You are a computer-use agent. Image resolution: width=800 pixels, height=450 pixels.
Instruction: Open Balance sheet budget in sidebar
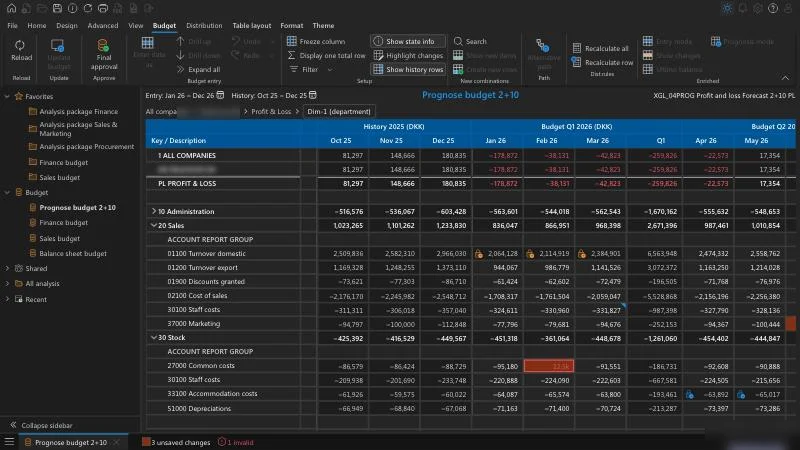tap(68, 253)
